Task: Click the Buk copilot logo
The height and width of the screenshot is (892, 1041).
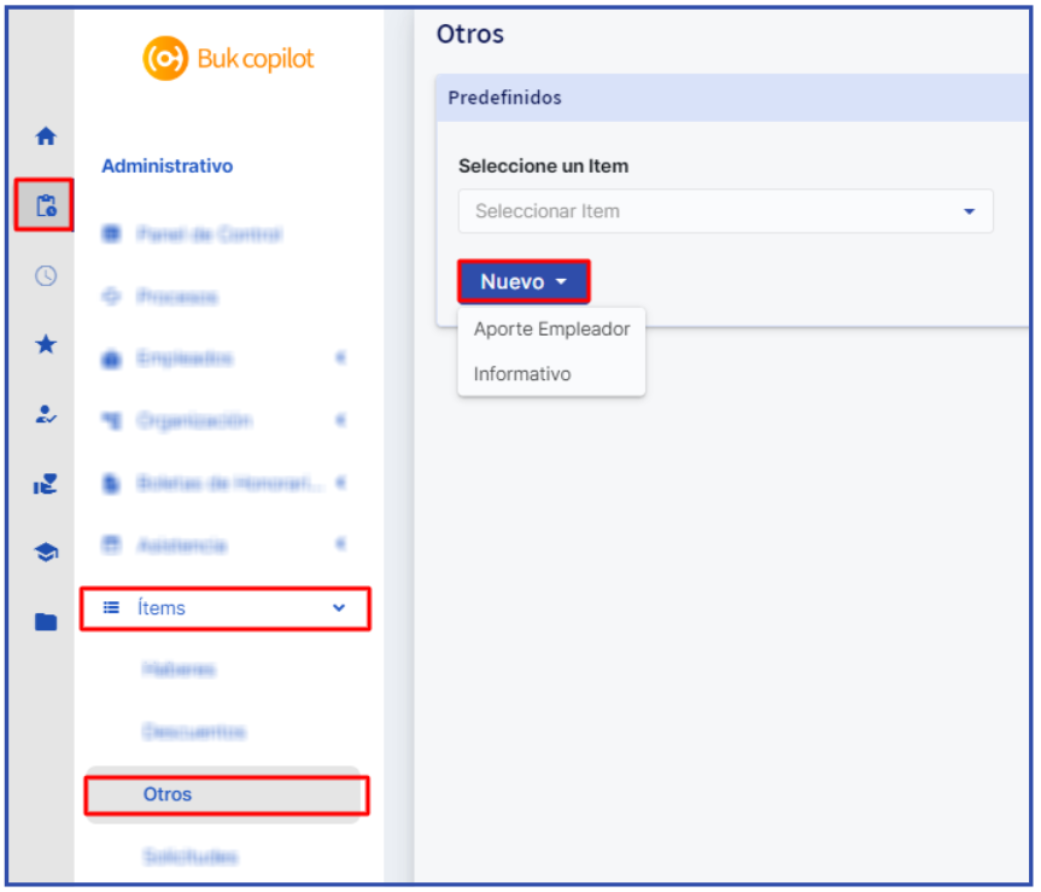Action: click(228, 58)
